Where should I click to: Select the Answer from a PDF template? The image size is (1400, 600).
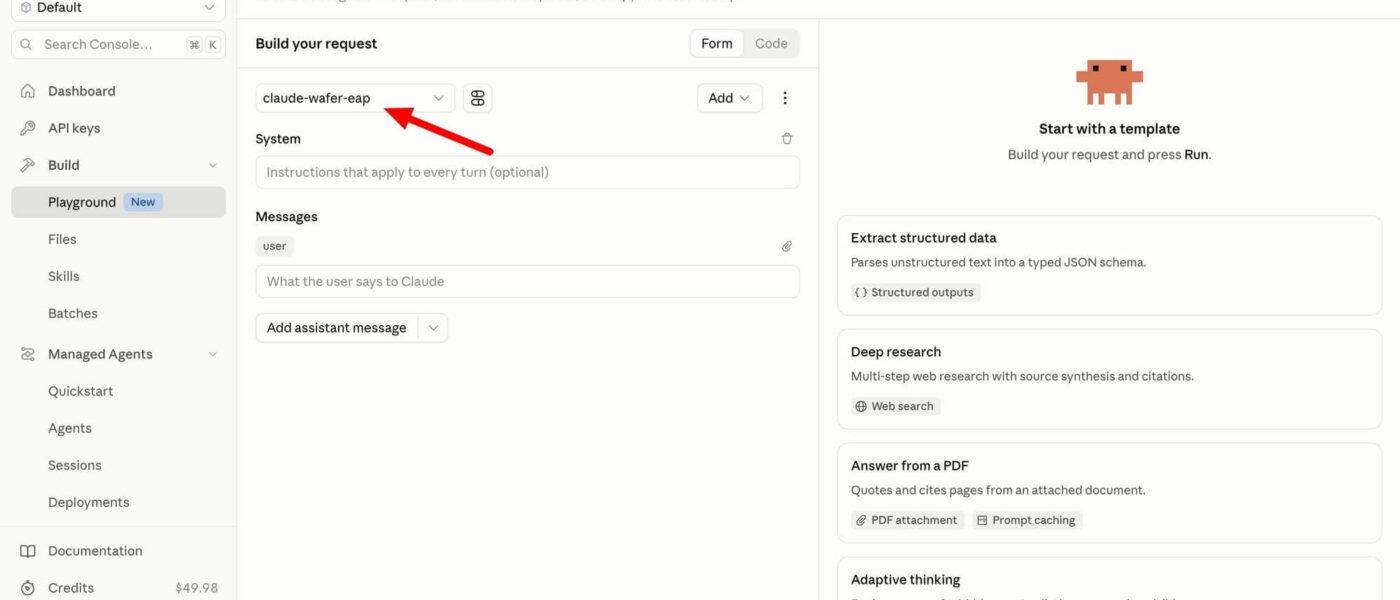coord(1109,493)
